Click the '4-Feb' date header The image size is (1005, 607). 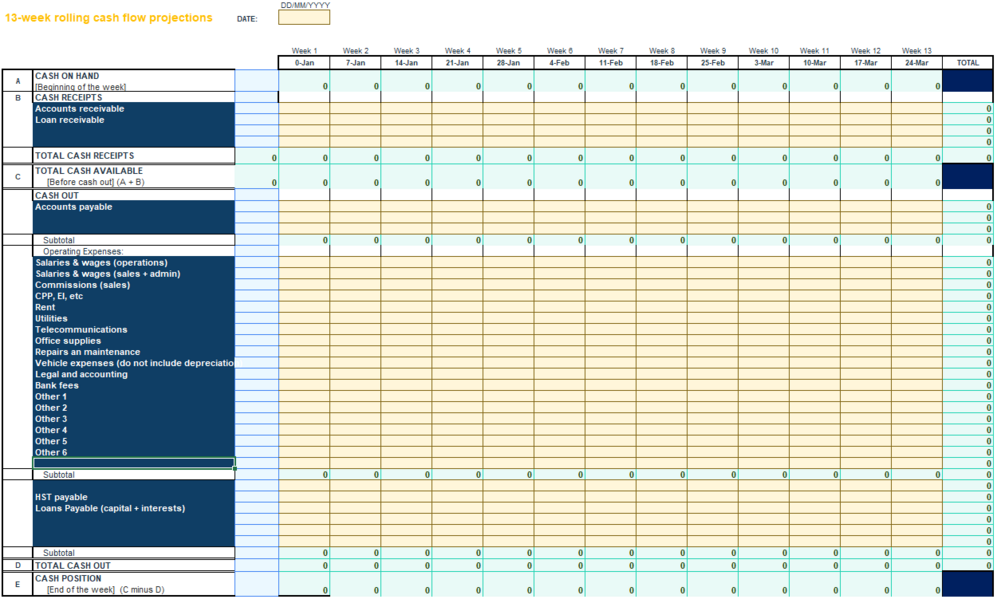tap(560, 63)
